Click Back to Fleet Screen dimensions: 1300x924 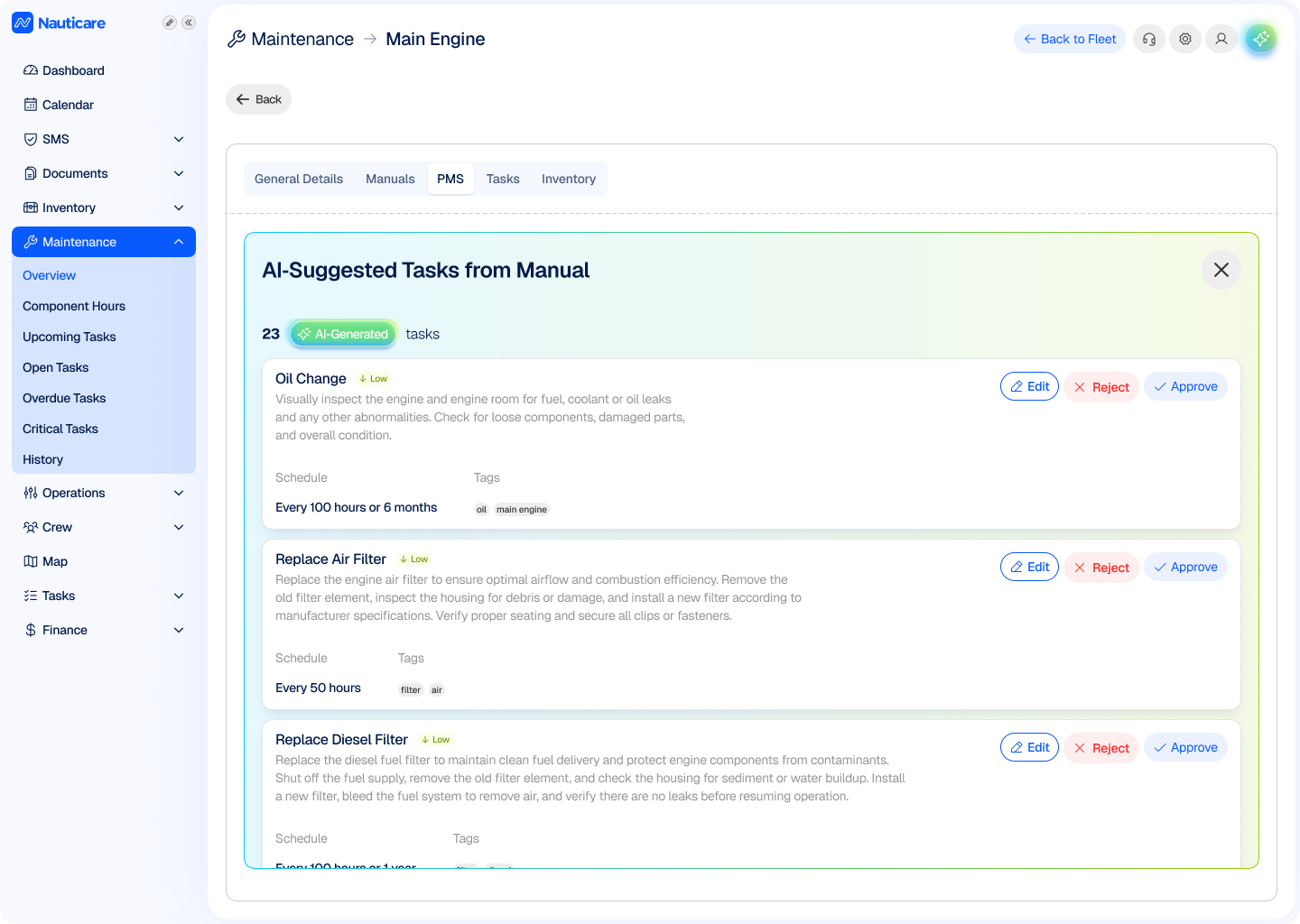tap(1070, 39)
